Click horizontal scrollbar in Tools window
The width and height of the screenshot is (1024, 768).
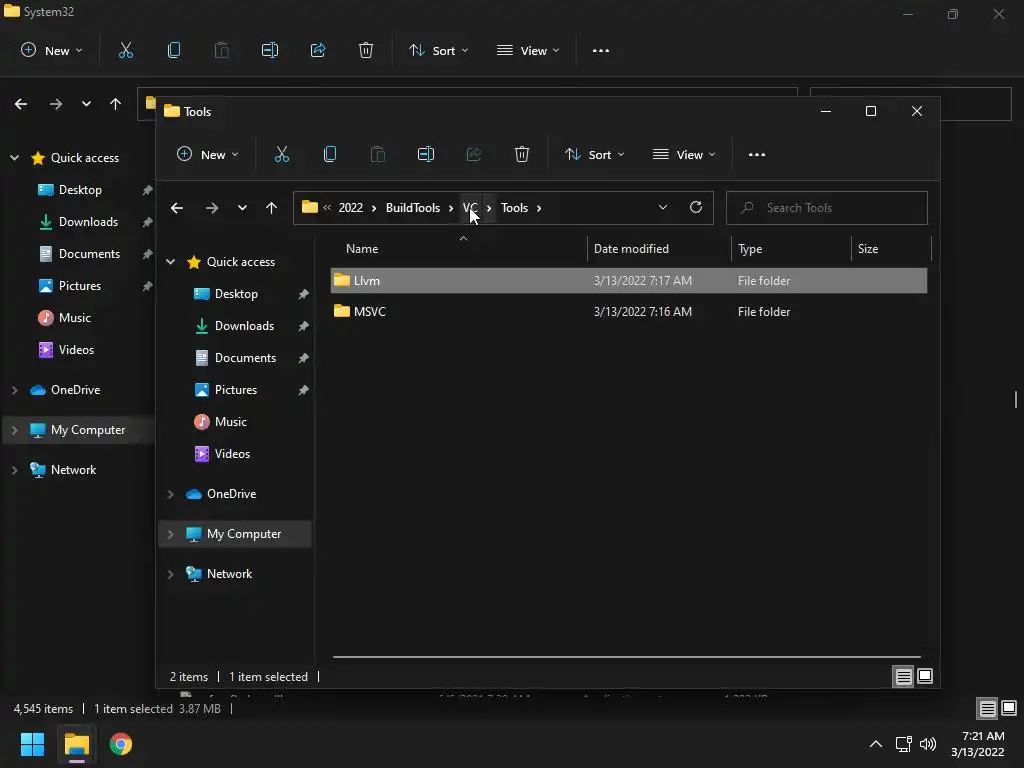click(x=626, y=657)
